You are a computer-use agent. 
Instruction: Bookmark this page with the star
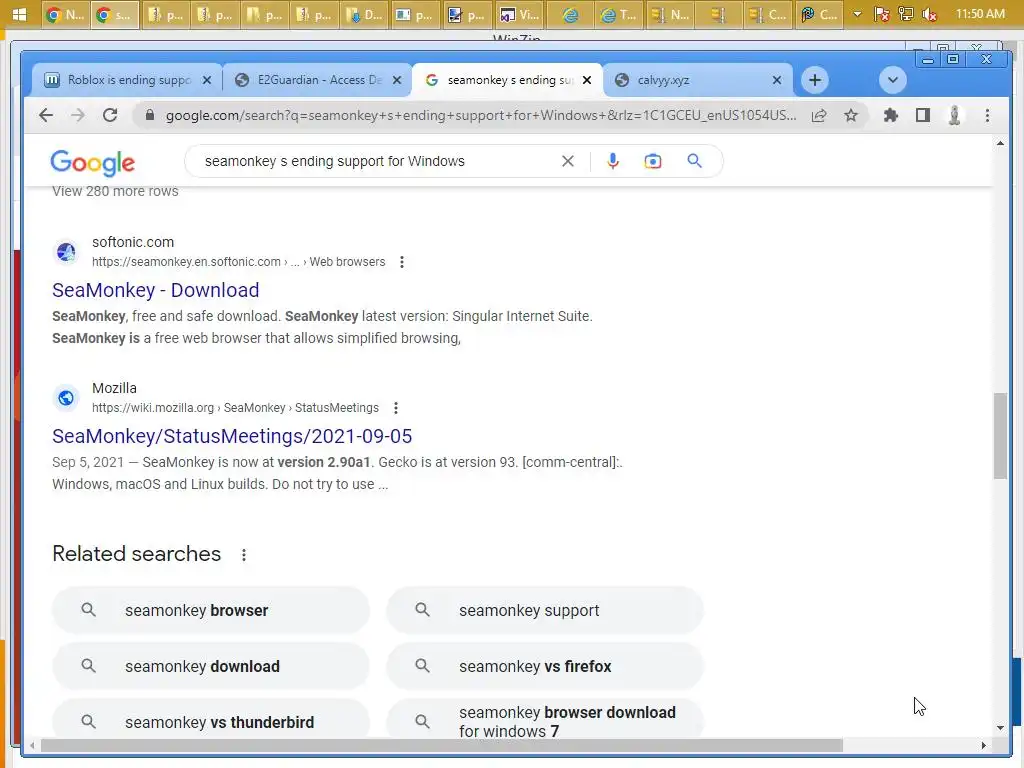click(850, 116)
